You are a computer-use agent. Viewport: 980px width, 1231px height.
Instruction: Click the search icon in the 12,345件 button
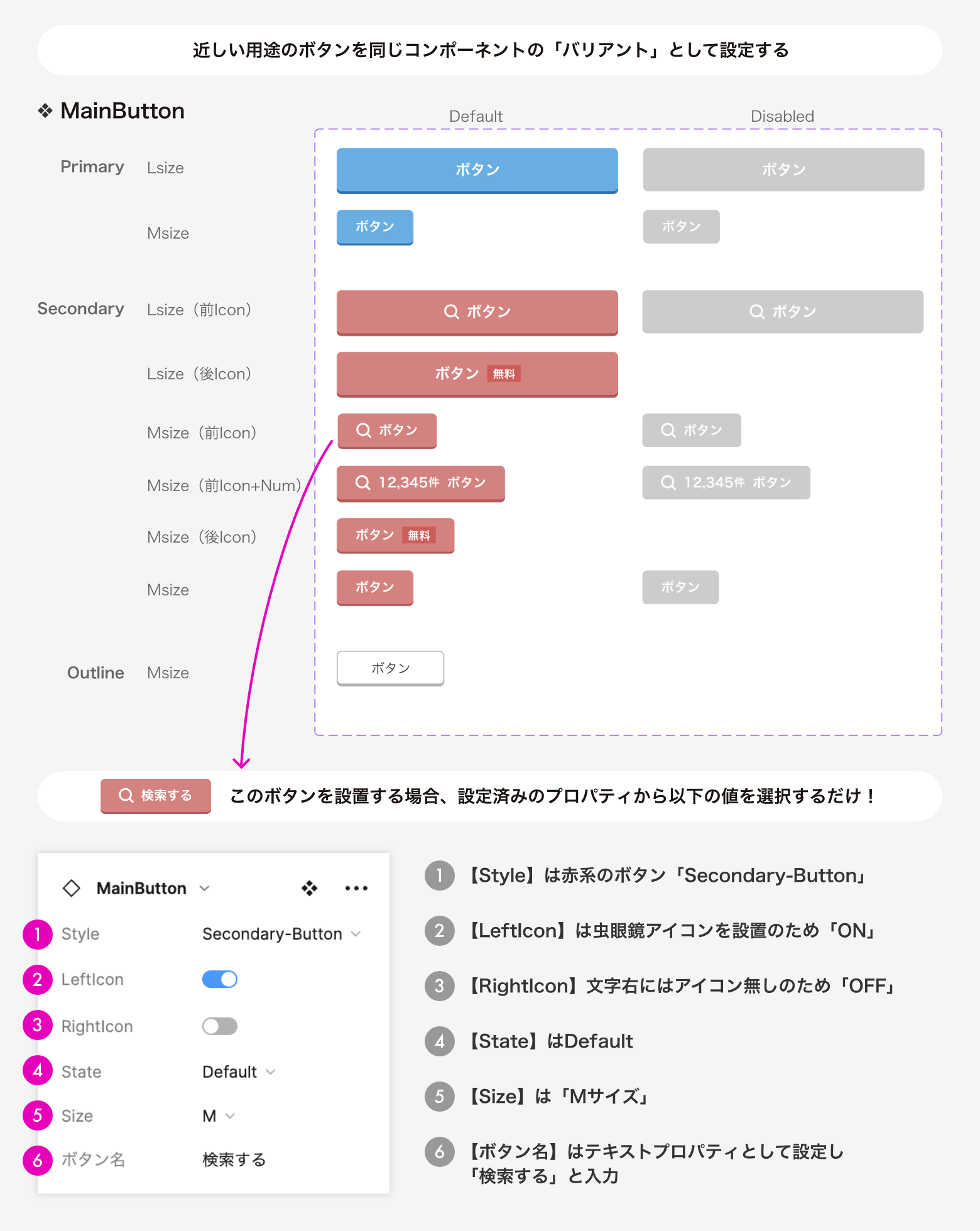[x=362, y=483]
